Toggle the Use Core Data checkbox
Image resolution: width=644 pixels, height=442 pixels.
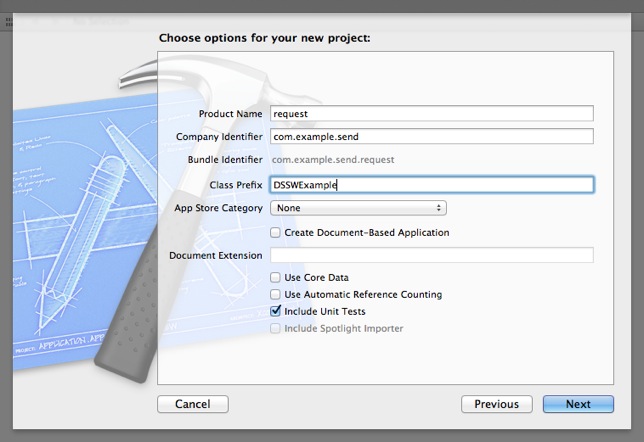click(x=276, y=278)
